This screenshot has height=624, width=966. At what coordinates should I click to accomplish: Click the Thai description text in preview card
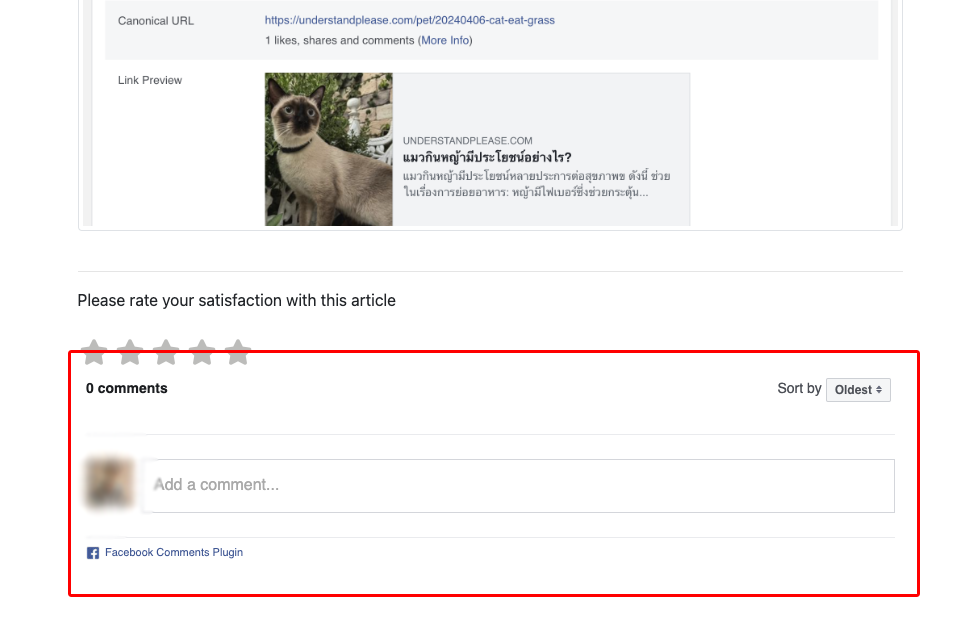point(537,184)
